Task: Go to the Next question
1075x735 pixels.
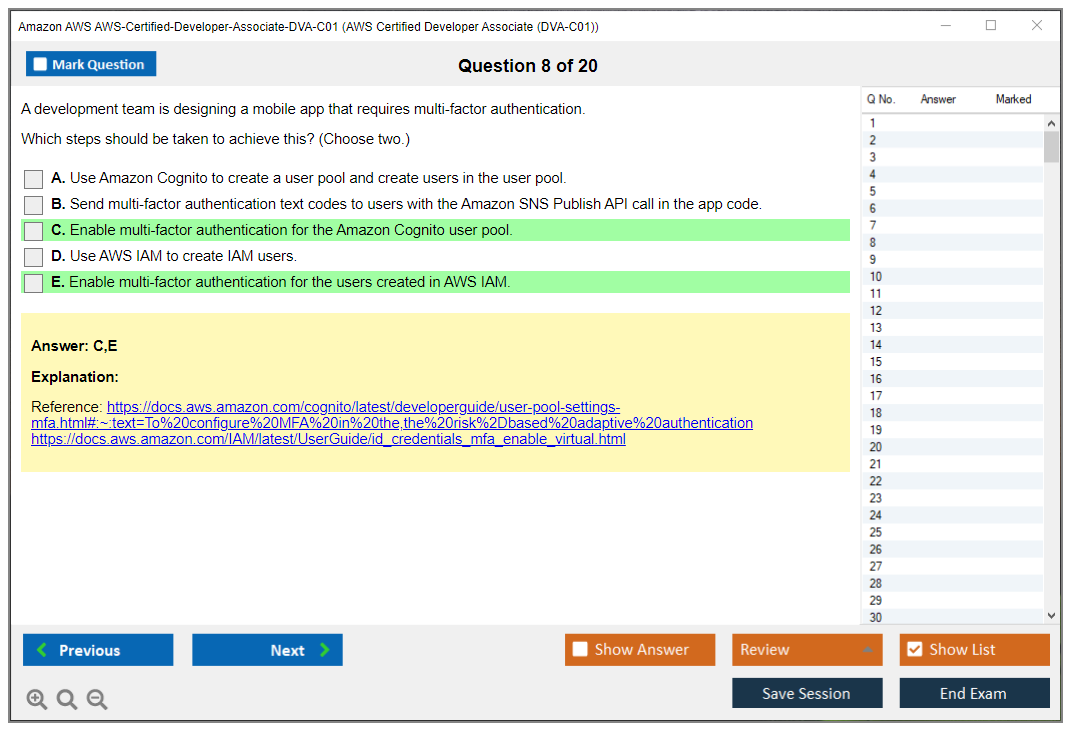Action: click(x=267, y=650)
